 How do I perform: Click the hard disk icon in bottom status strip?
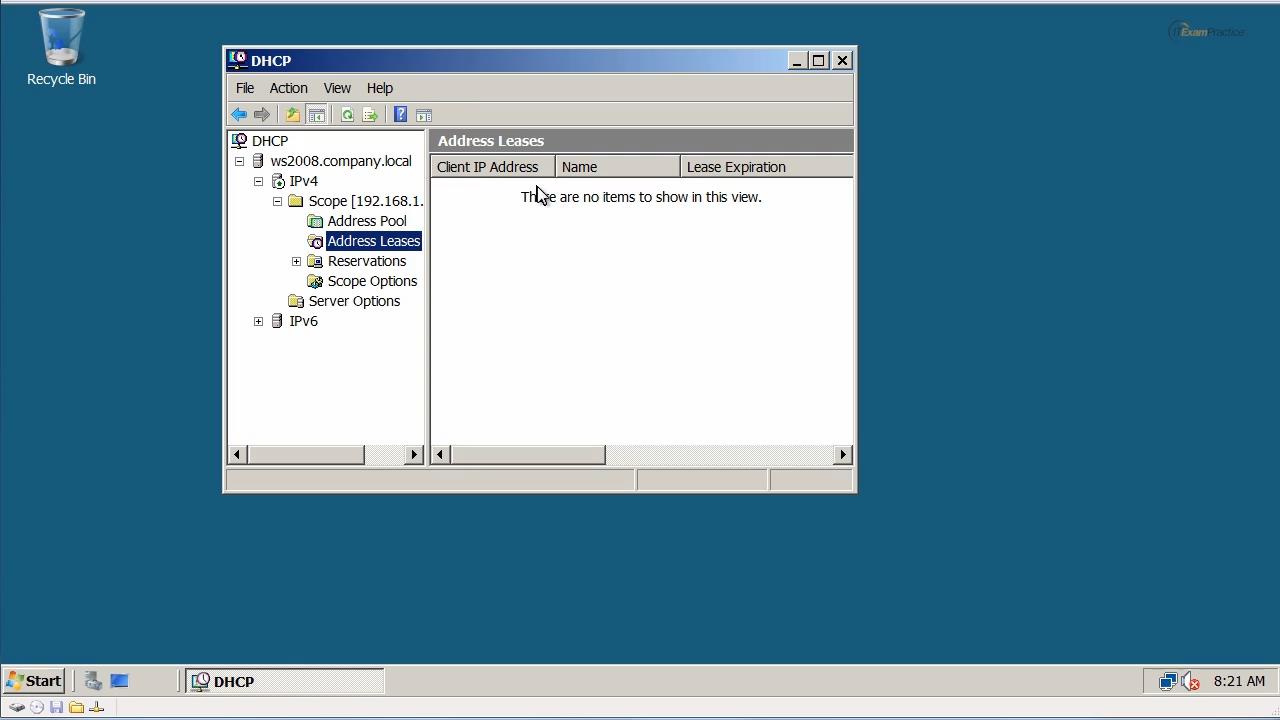click(17, 707)
